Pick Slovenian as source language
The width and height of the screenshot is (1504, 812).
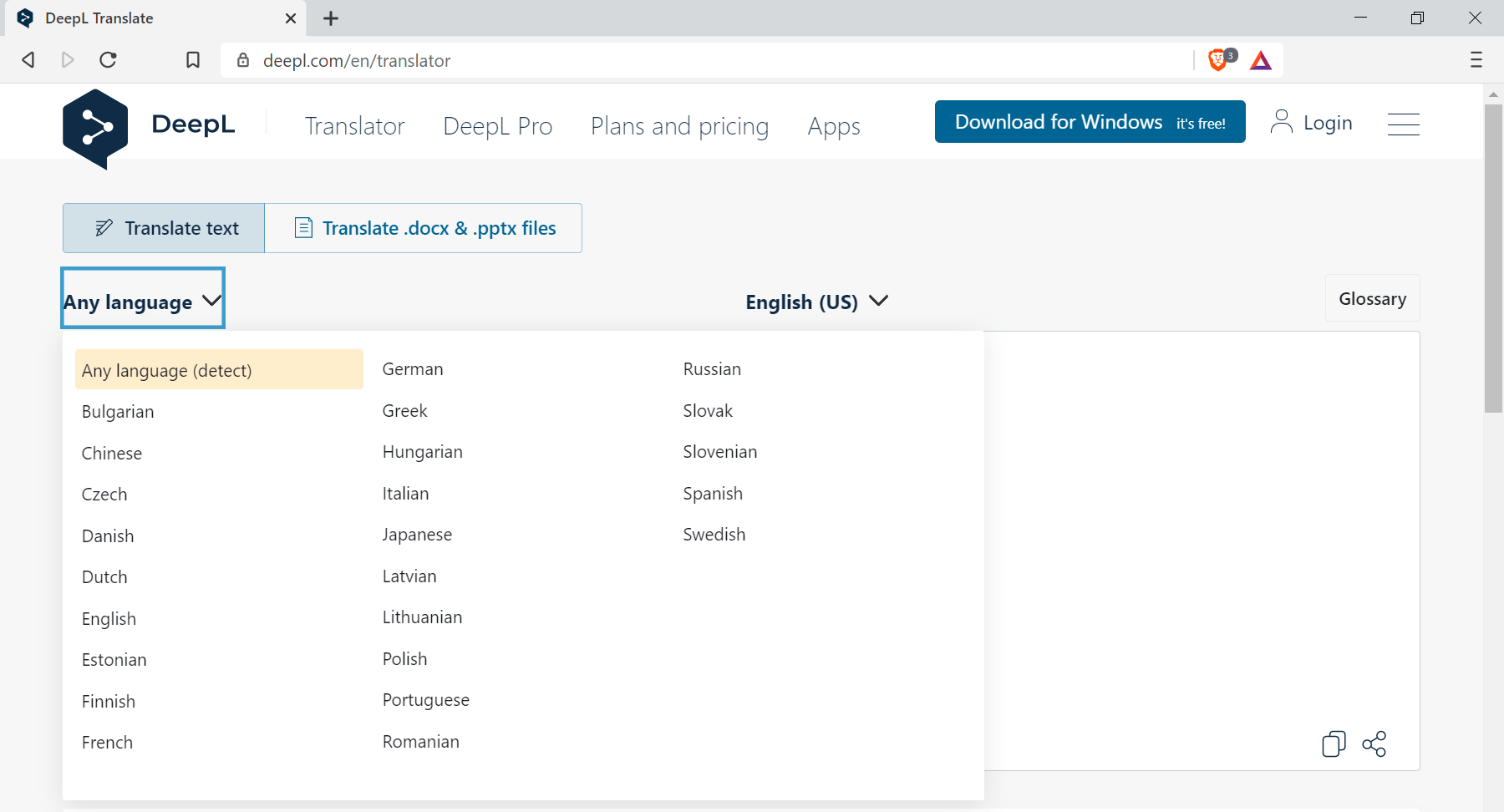(720, 452)
